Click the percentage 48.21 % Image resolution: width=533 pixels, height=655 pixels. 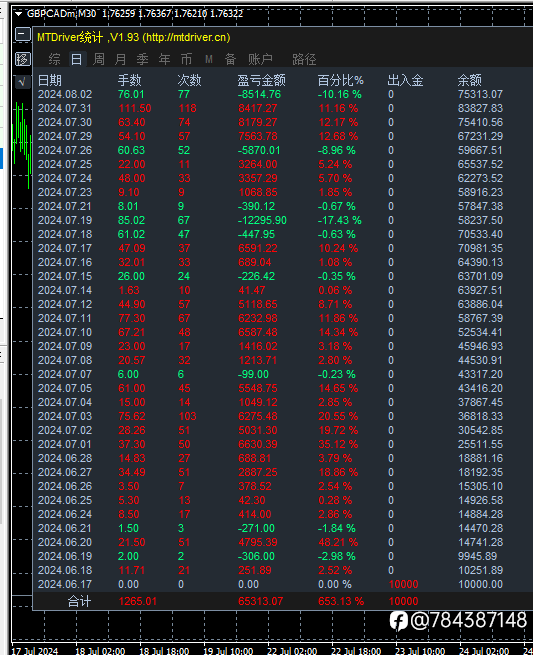point(338,542)
